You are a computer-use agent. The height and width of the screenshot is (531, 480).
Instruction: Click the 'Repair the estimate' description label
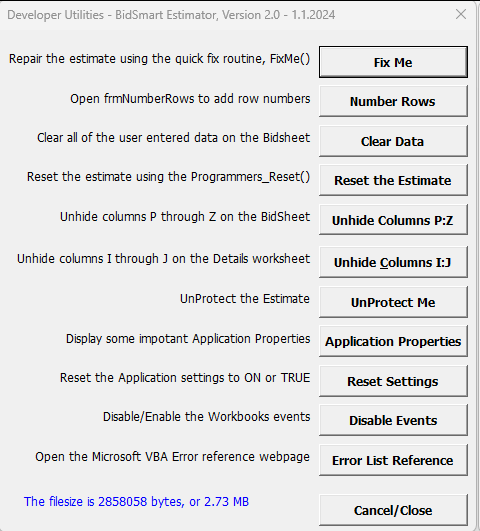(x=159, y=59)
